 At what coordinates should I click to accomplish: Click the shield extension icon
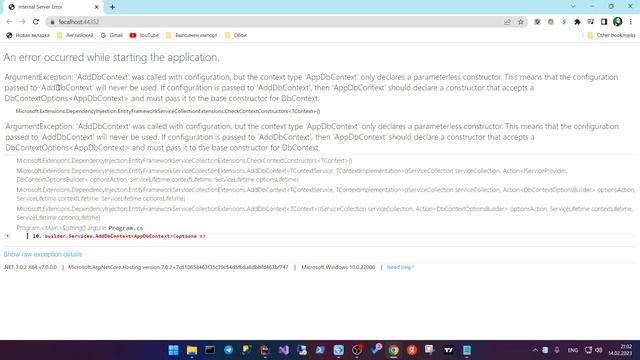537,22
